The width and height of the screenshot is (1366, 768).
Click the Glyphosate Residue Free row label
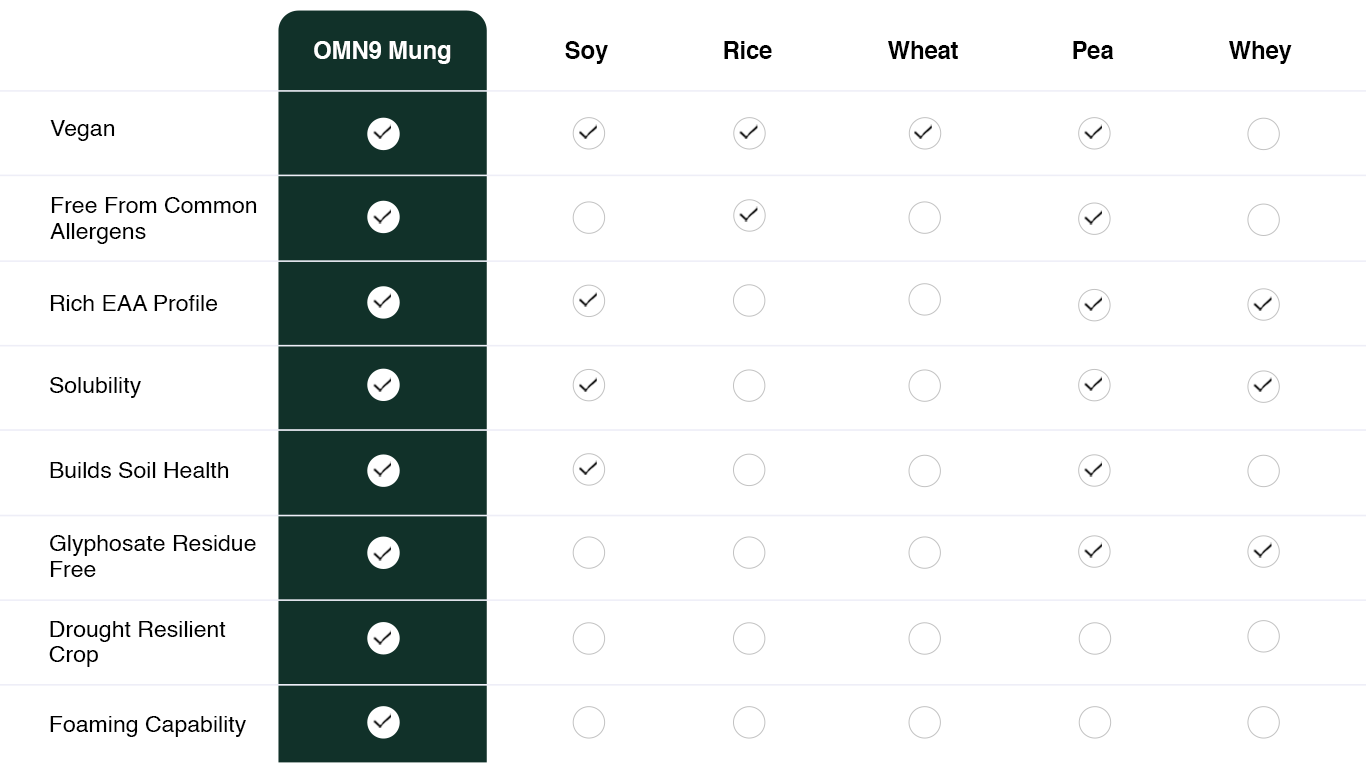(x=152, y=556)
